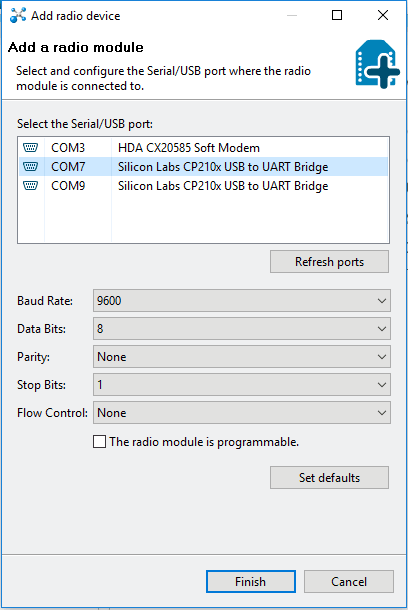Open the Flow Control dropdown

(242, 413)
